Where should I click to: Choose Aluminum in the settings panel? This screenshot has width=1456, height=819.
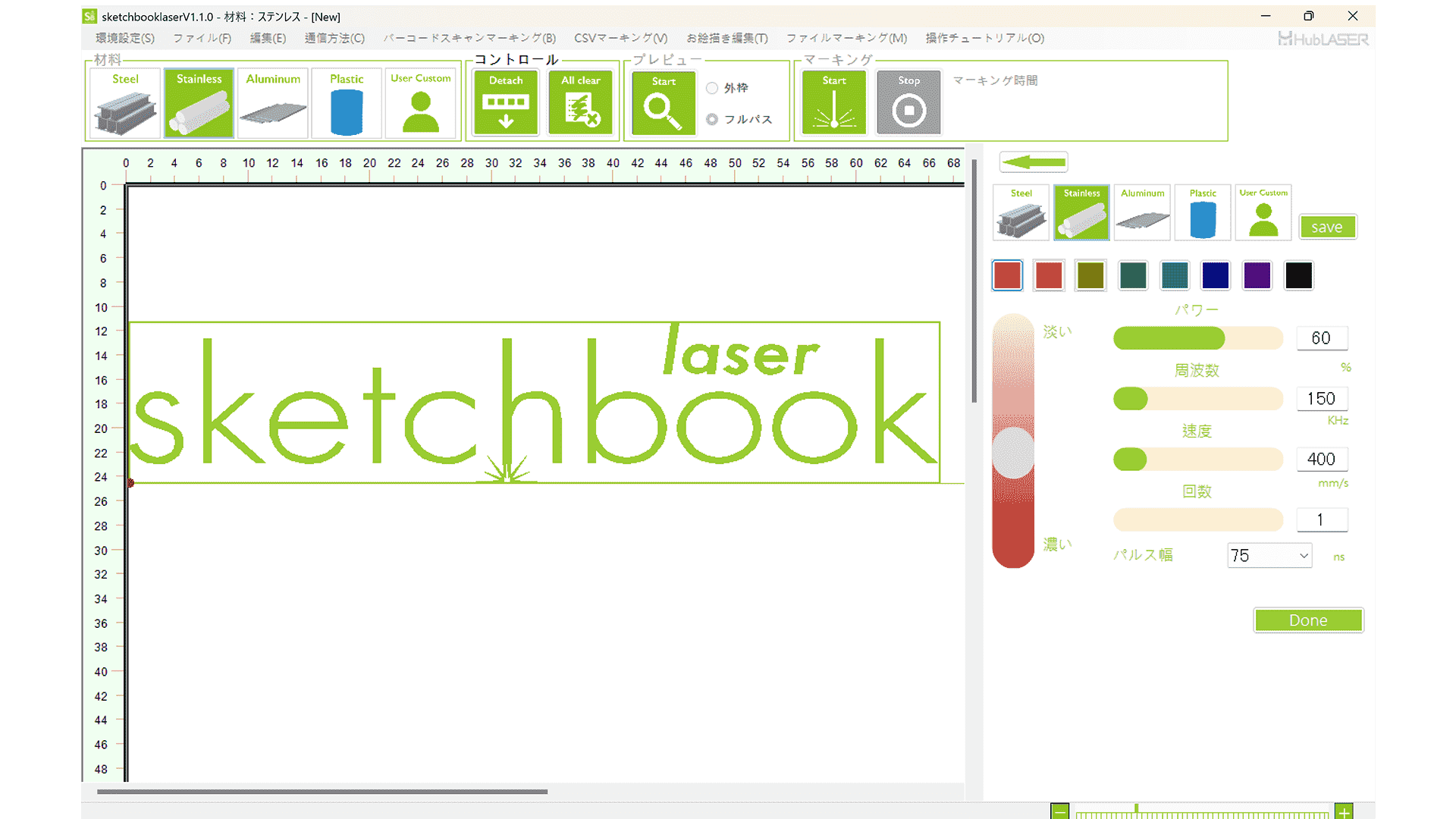[x=1142, y=212]
